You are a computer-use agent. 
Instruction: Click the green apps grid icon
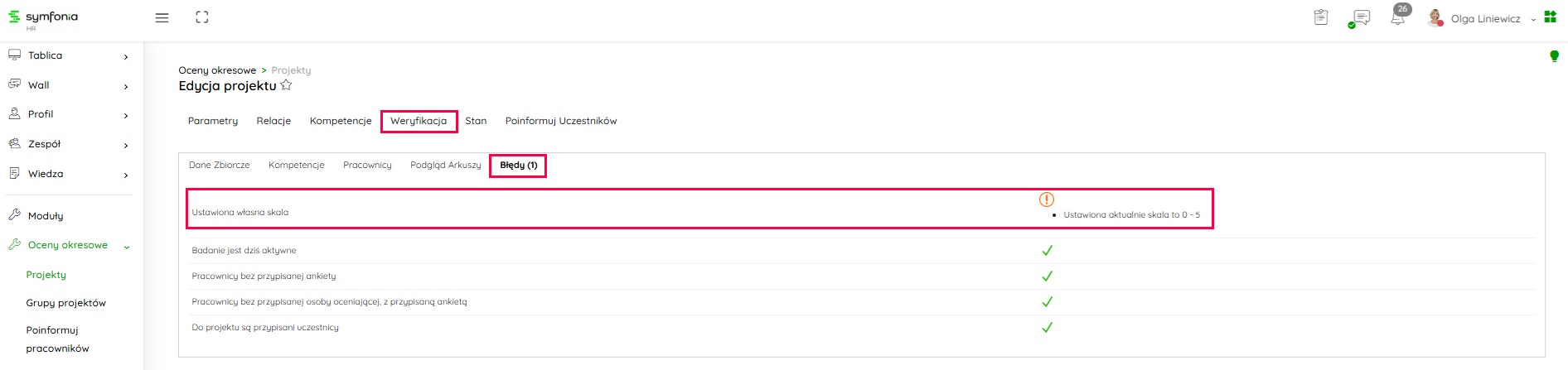pos(1551,17)
